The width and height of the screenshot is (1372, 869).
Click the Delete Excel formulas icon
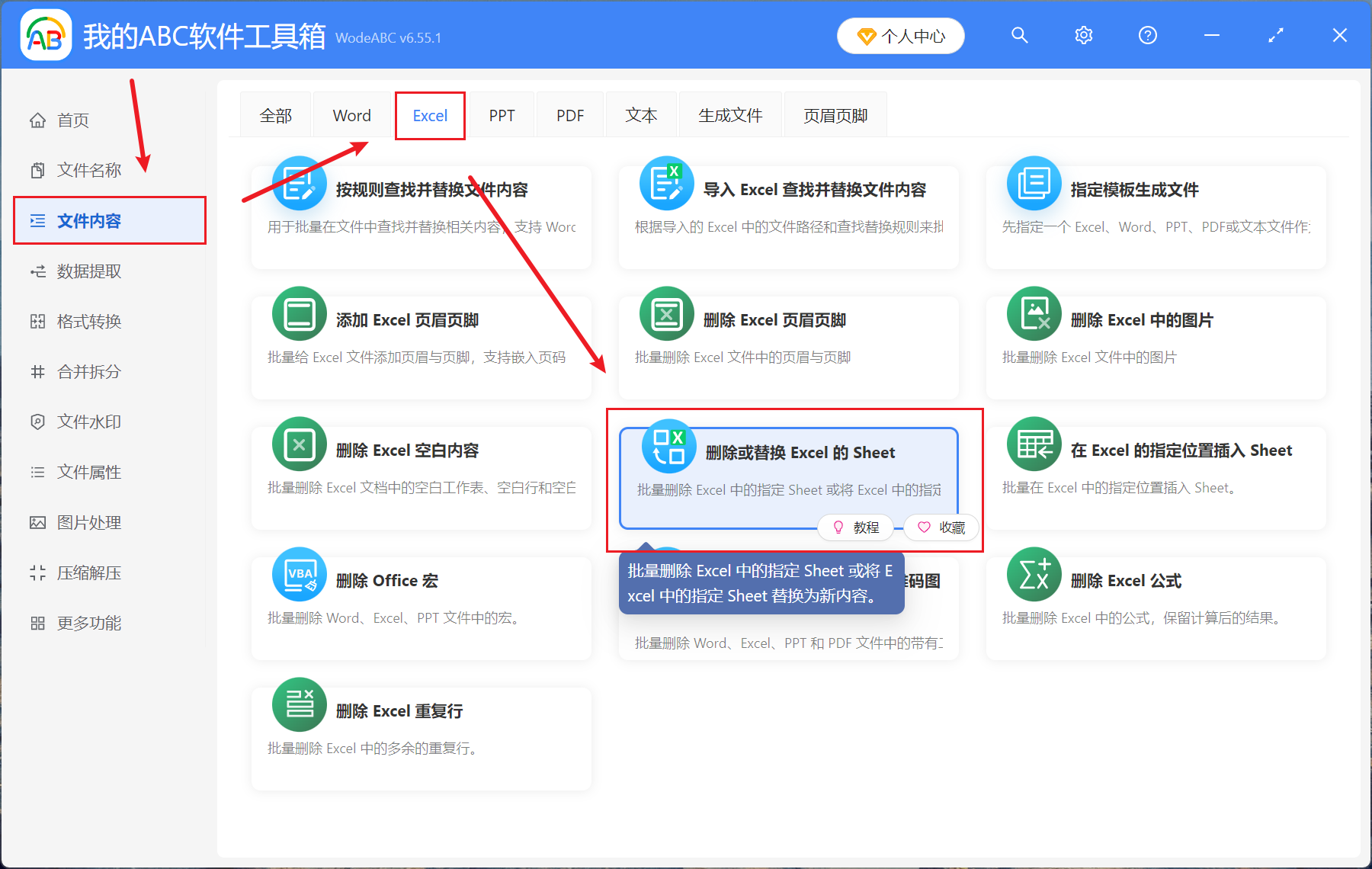point(1034,574)
